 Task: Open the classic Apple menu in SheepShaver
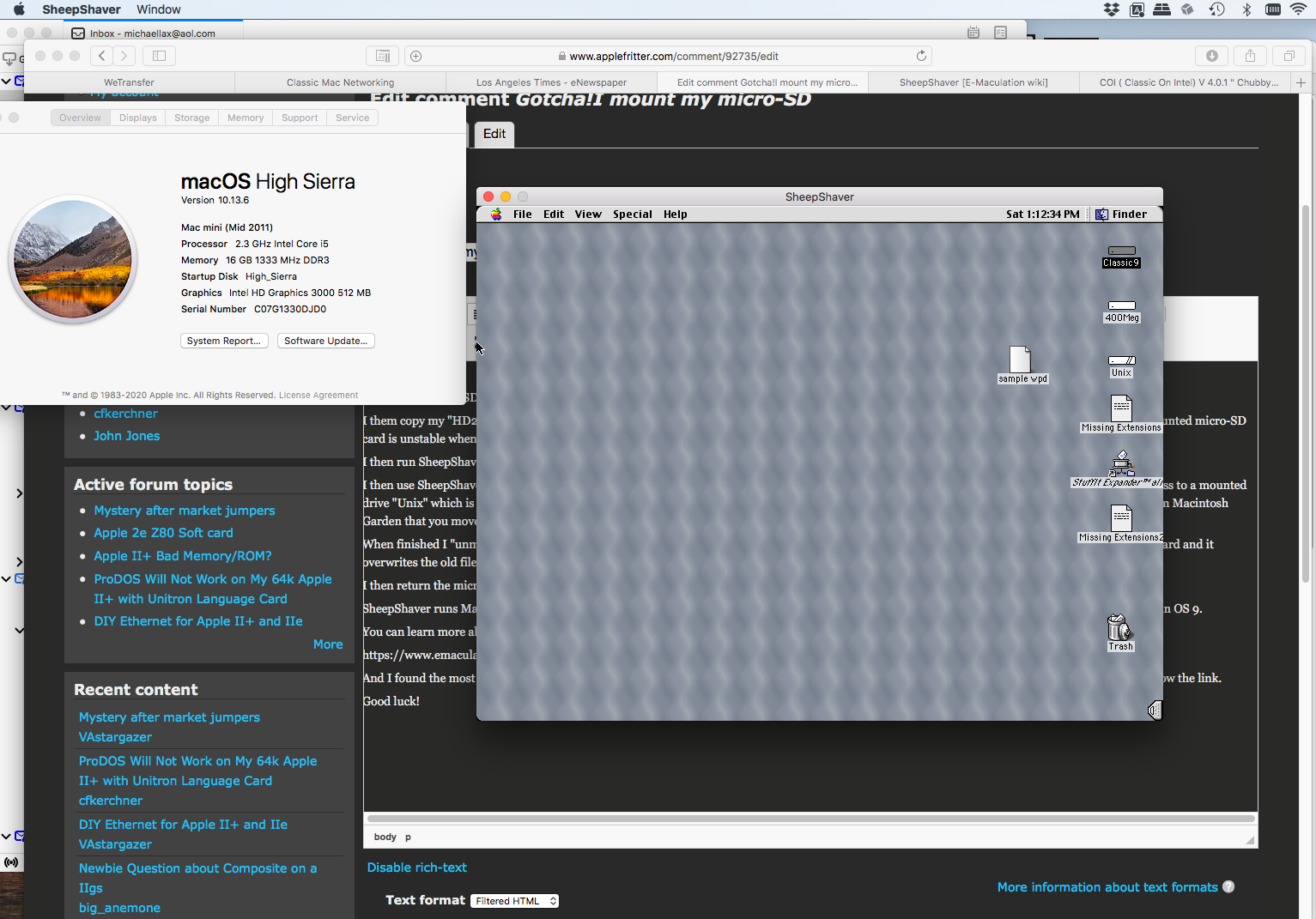coord(496,215)
